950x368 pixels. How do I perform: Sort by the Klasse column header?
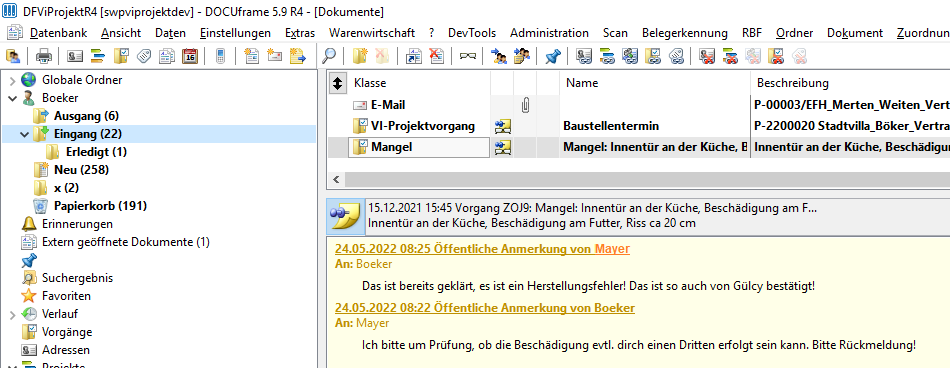coord(420,84)
